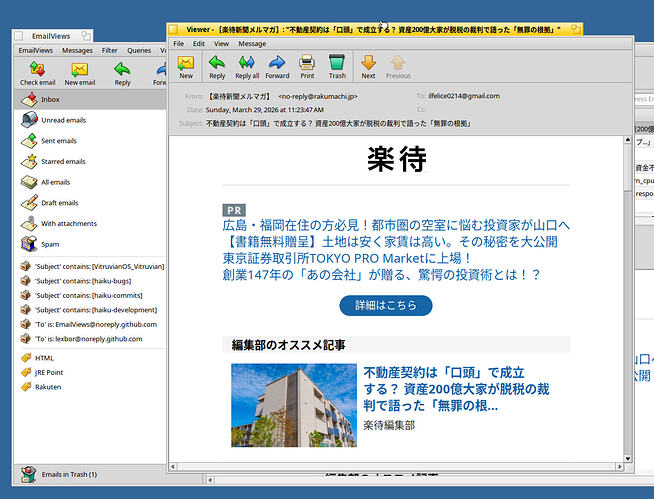Viewport: 654px width, 499px height.
Task: Click vertical scrollbar up arrow in Viewer
Action: [628, 140]
